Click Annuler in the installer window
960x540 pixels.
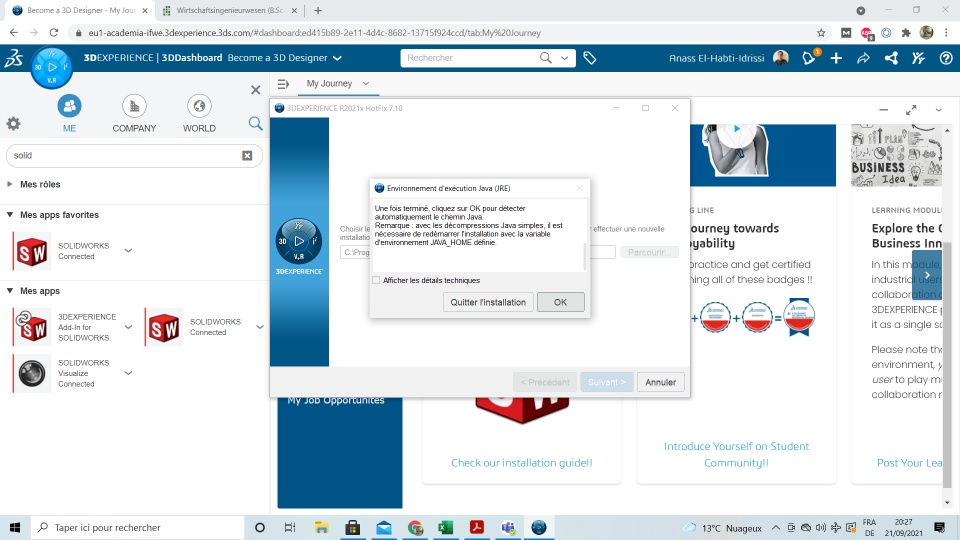pyautogui.click(x=661, y=382)
